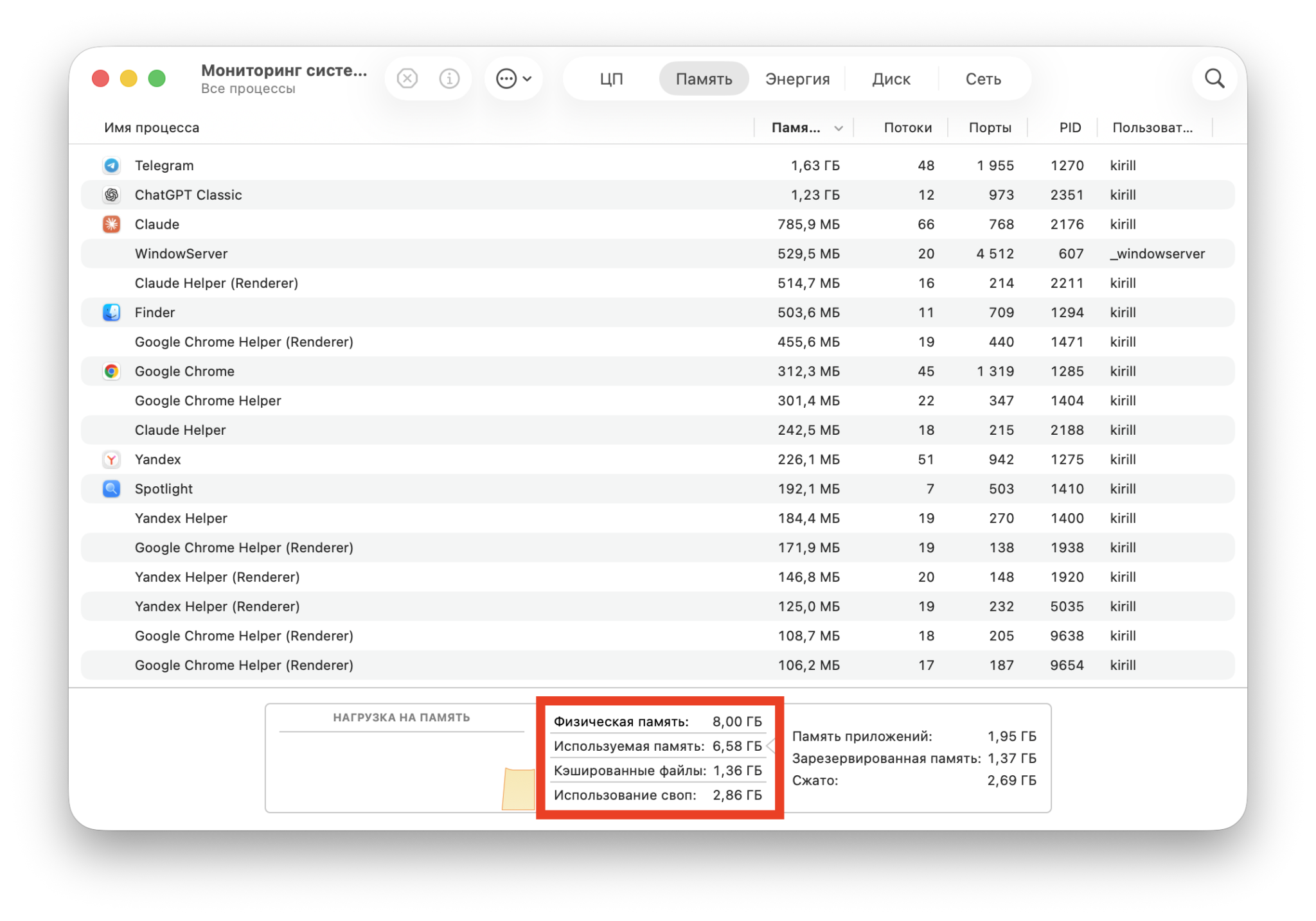Click the Все процессы subtitle
1316x921 pixels.
click(x=248, y=89)
